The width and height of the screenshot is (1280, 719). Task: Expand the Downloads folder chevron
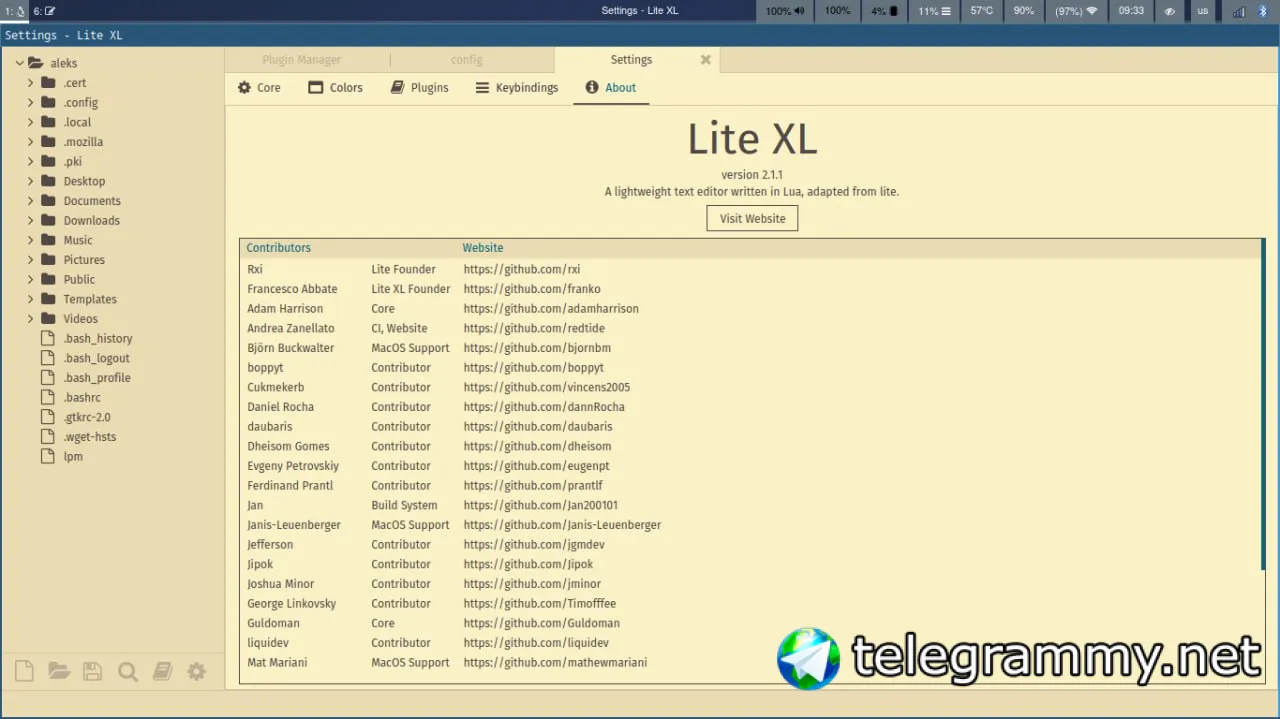pos(31,220)
